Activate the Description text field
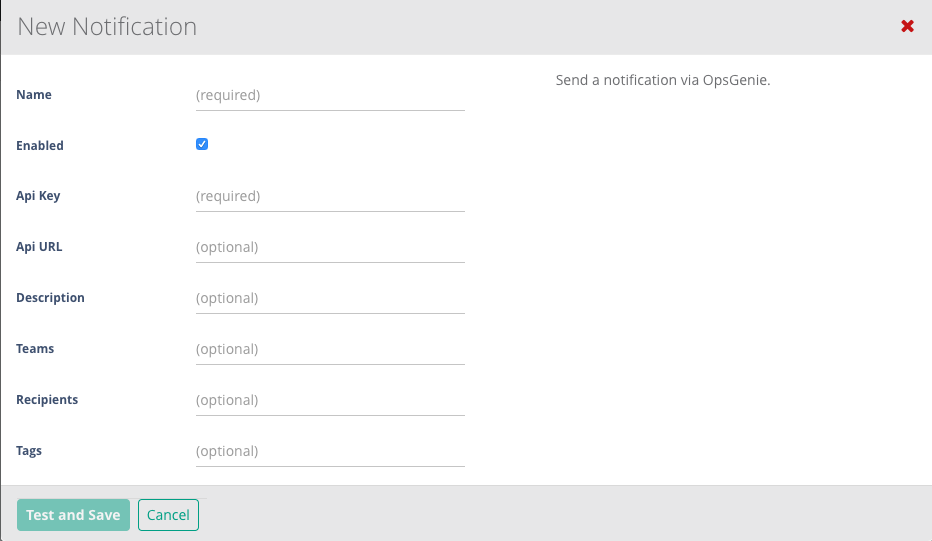Screen dimensions: 932x541 click(330, 298)
